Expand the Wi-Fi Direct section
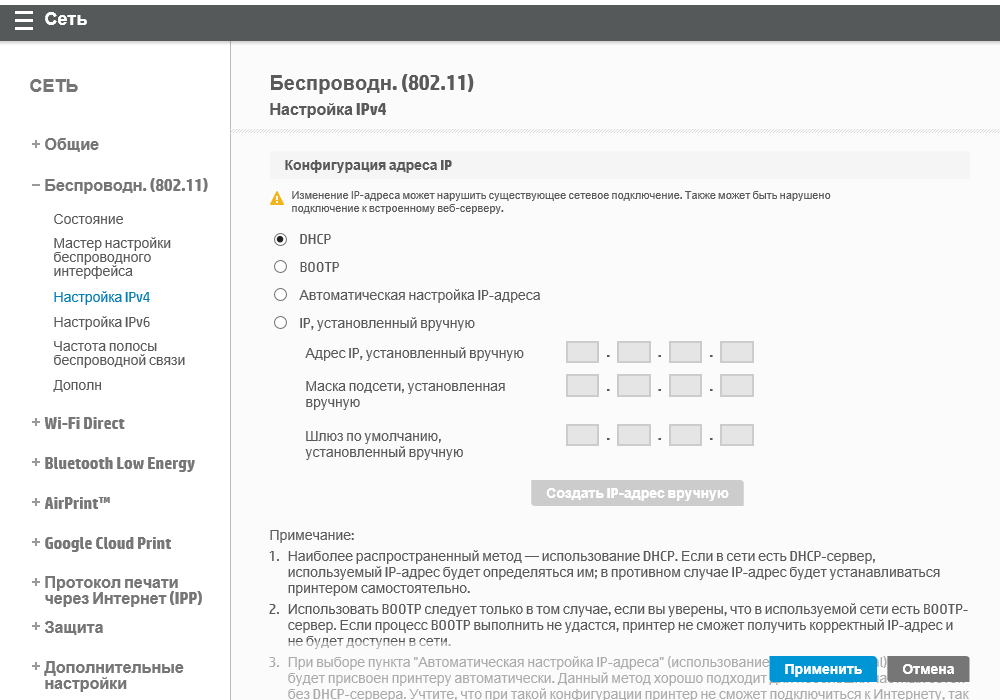The width and height of the screenshot is (1000, 700). [78, 423]
